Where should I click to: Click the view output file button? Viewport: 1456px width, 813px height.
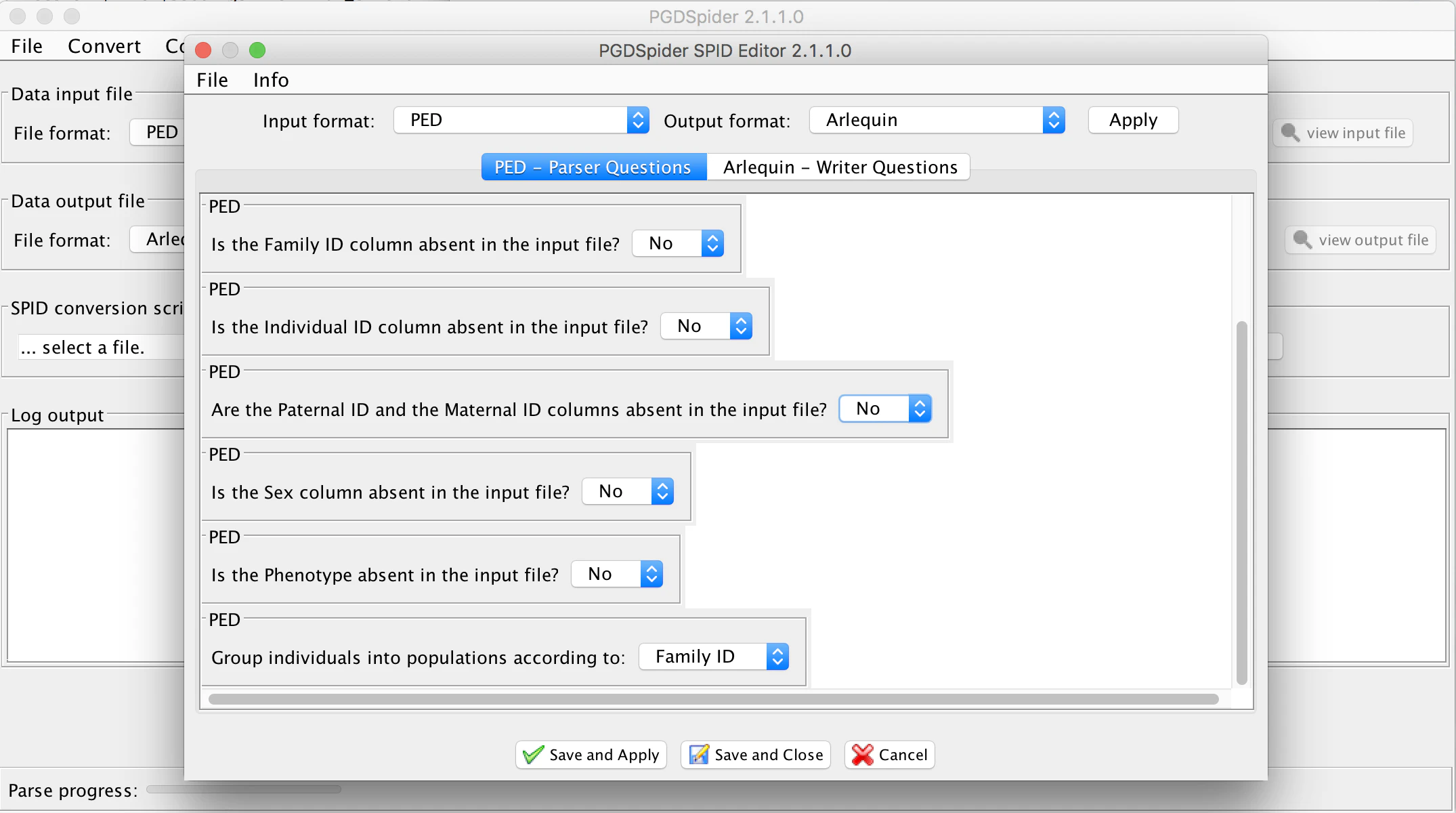click(1361, 240)
